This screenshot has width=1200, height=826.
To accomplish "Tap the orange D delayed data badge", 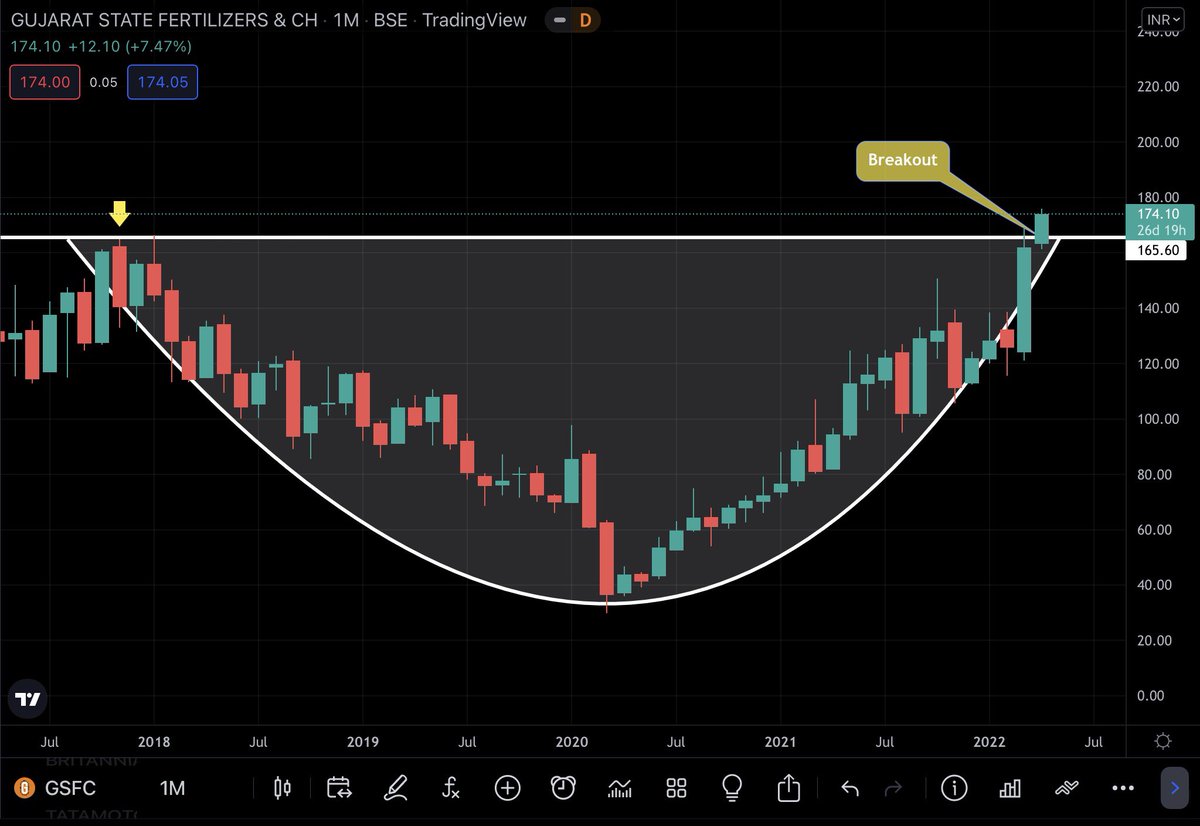I will pyautogui.click(x=585, y=20).
